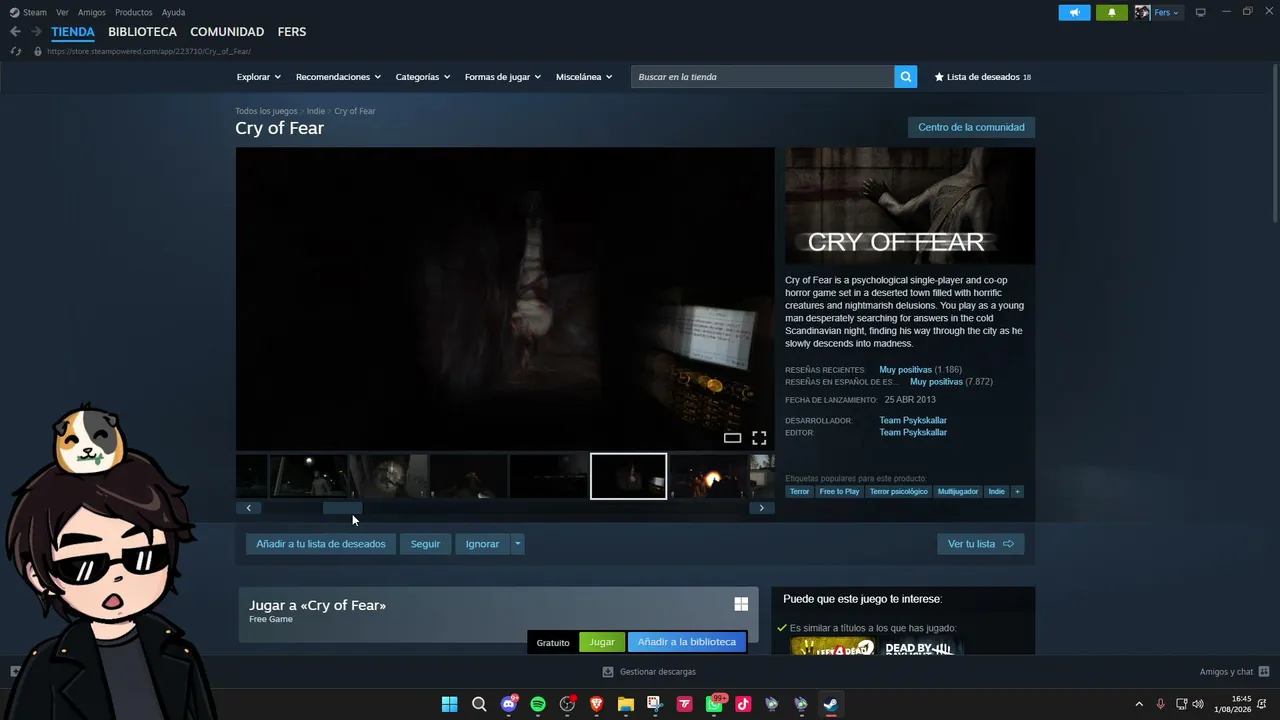1280x720 pixels.
Task: Click the left arrow of the screenshot strip
Action: tap(248, 508)
